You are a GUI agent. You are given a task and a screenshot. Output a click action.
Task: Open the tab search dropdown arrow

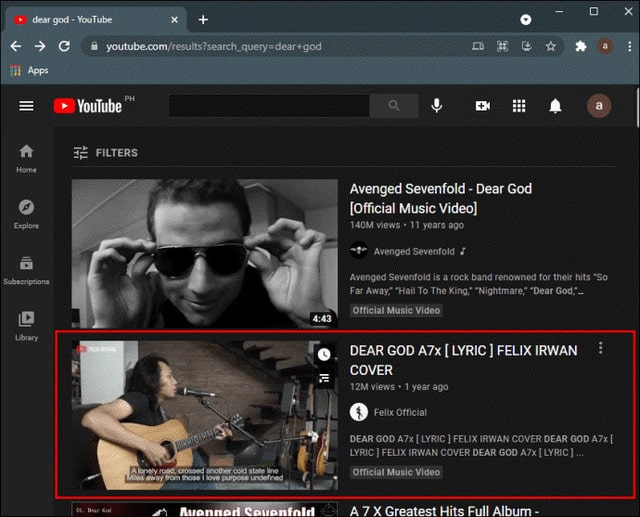[526, 20]
